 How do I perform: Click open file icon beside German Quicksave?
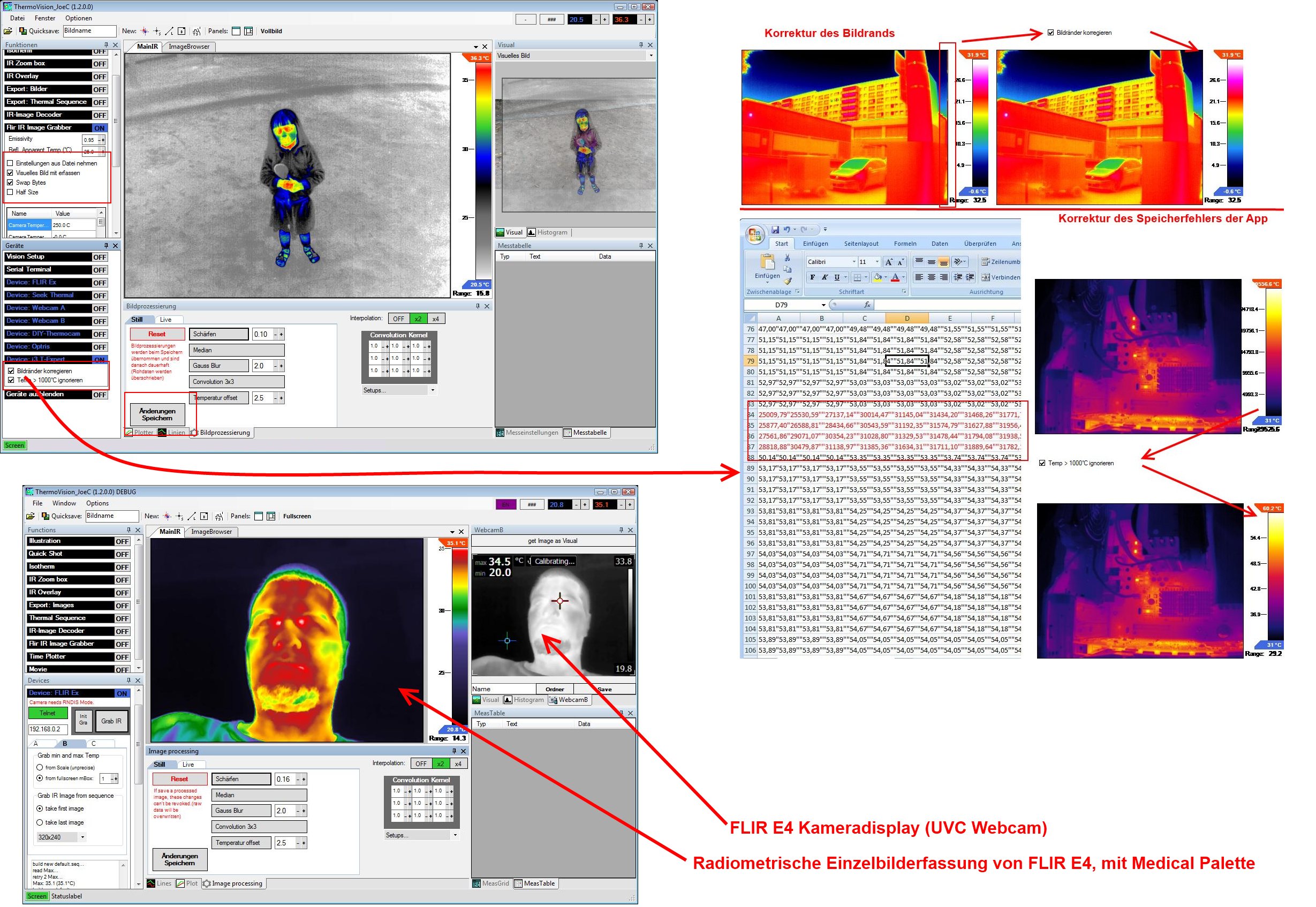(8, 31)
